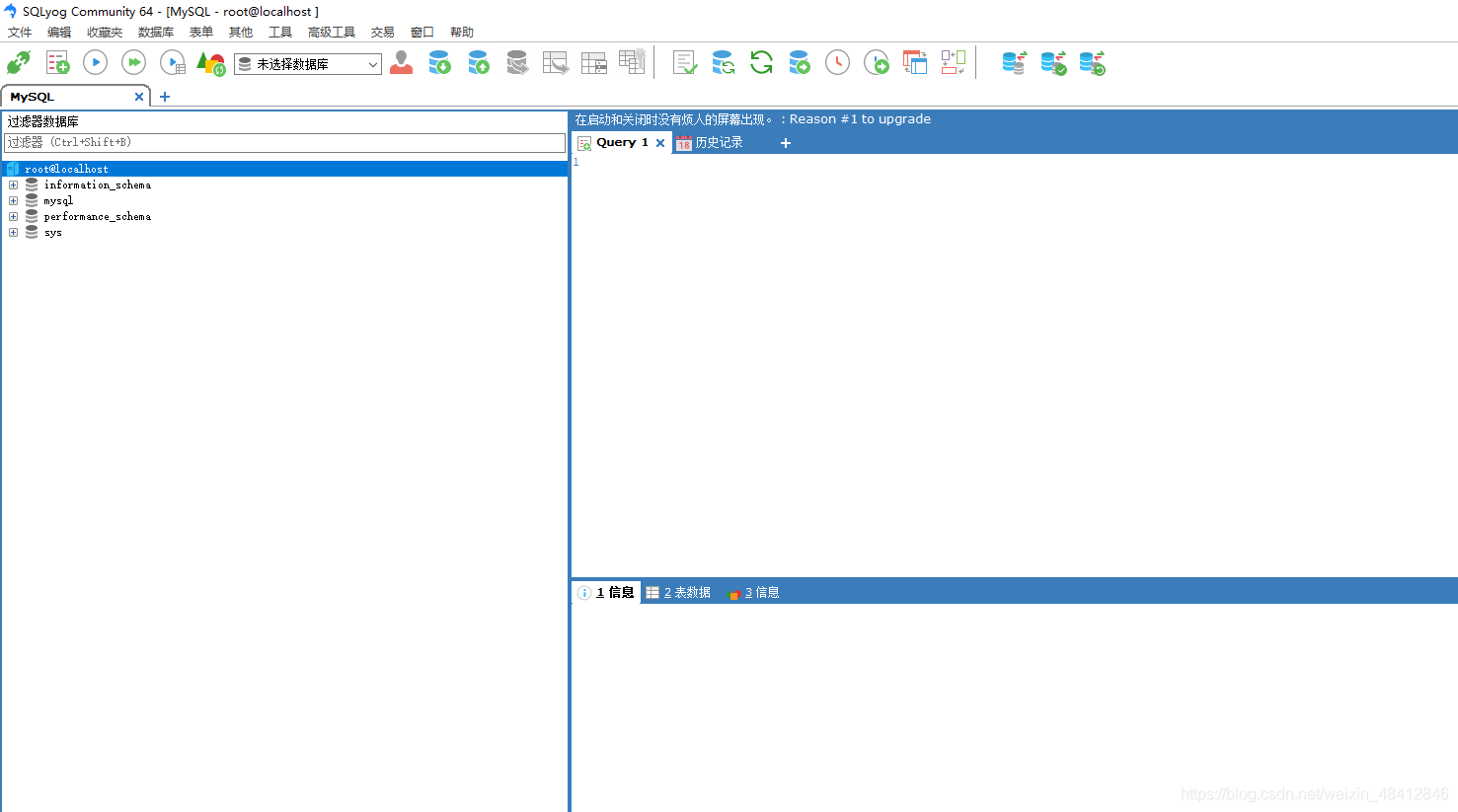
Task: Click the colored boxes with arrows icon
Action: (954, 63)
